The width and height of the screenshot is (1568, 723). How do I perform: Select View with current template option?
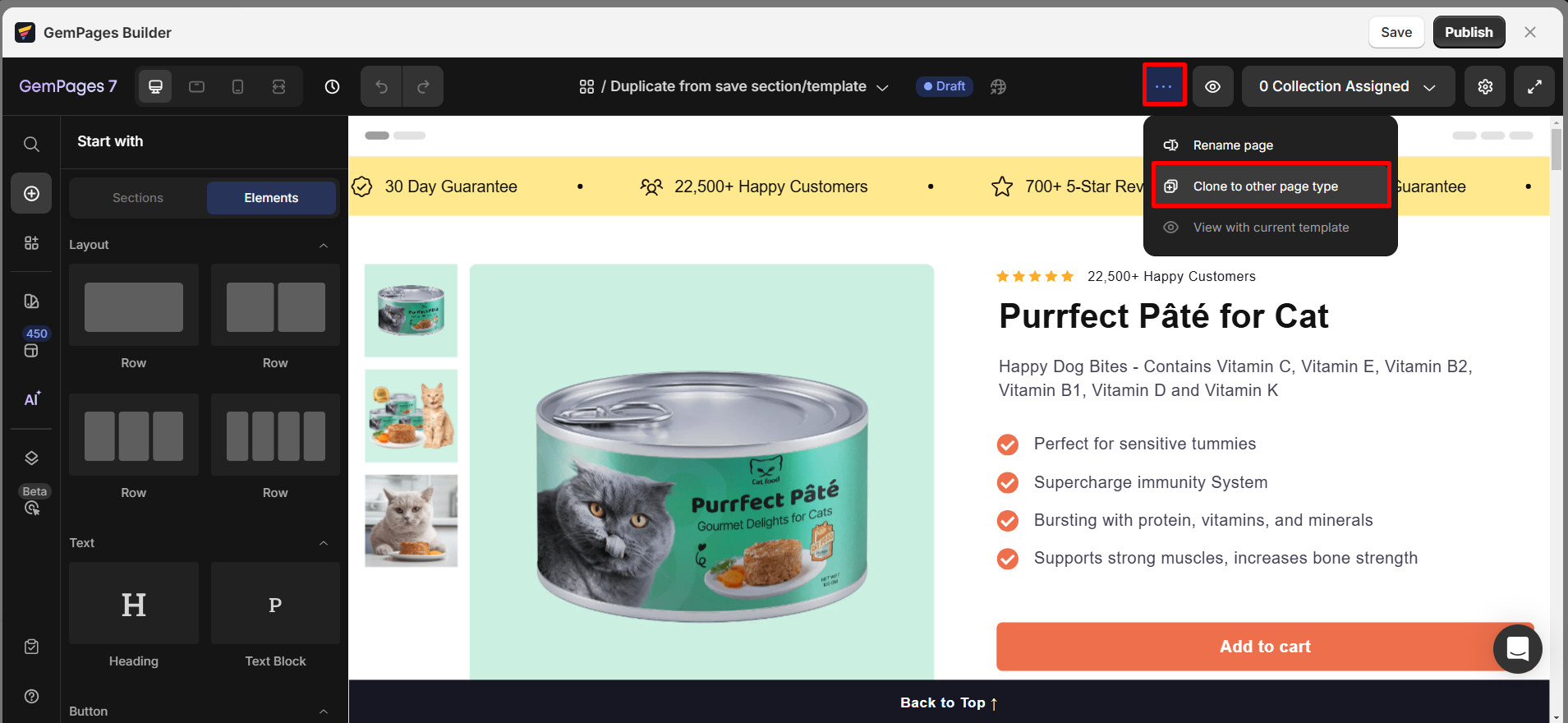1271,228
